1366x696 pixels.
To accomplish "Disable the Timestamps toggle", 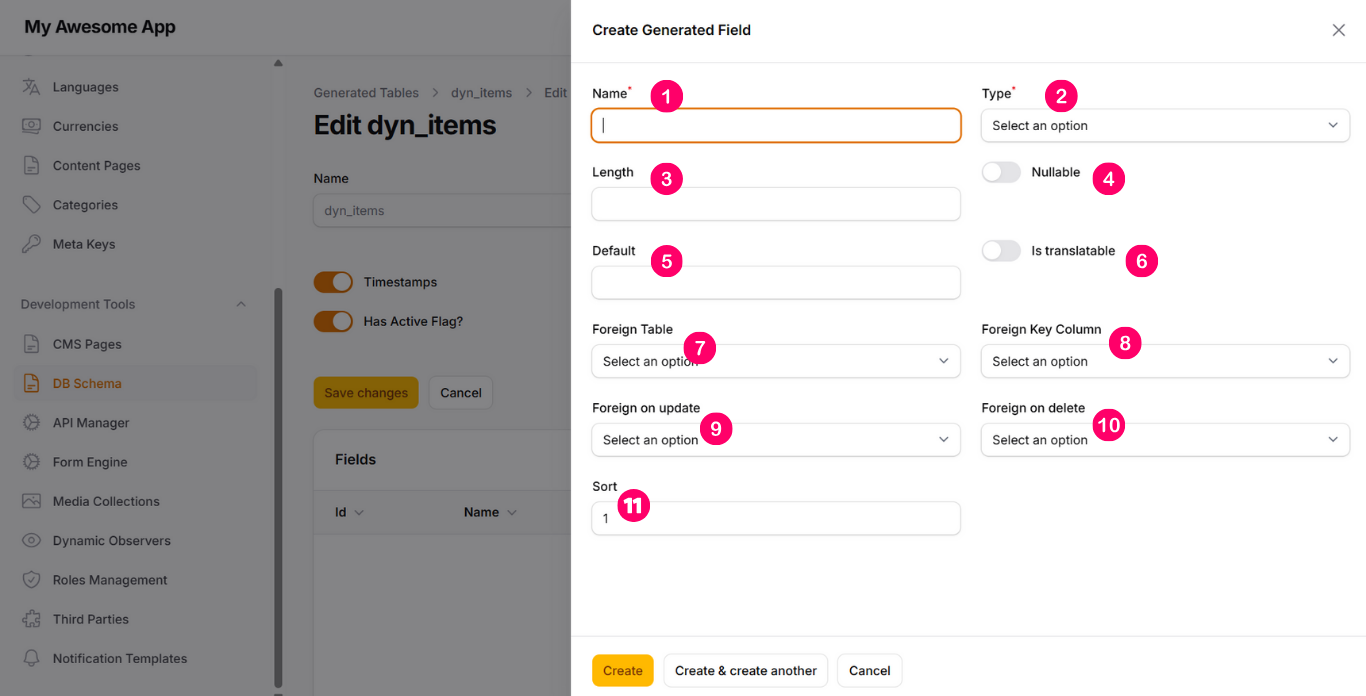I will click(x=333, y=282).
